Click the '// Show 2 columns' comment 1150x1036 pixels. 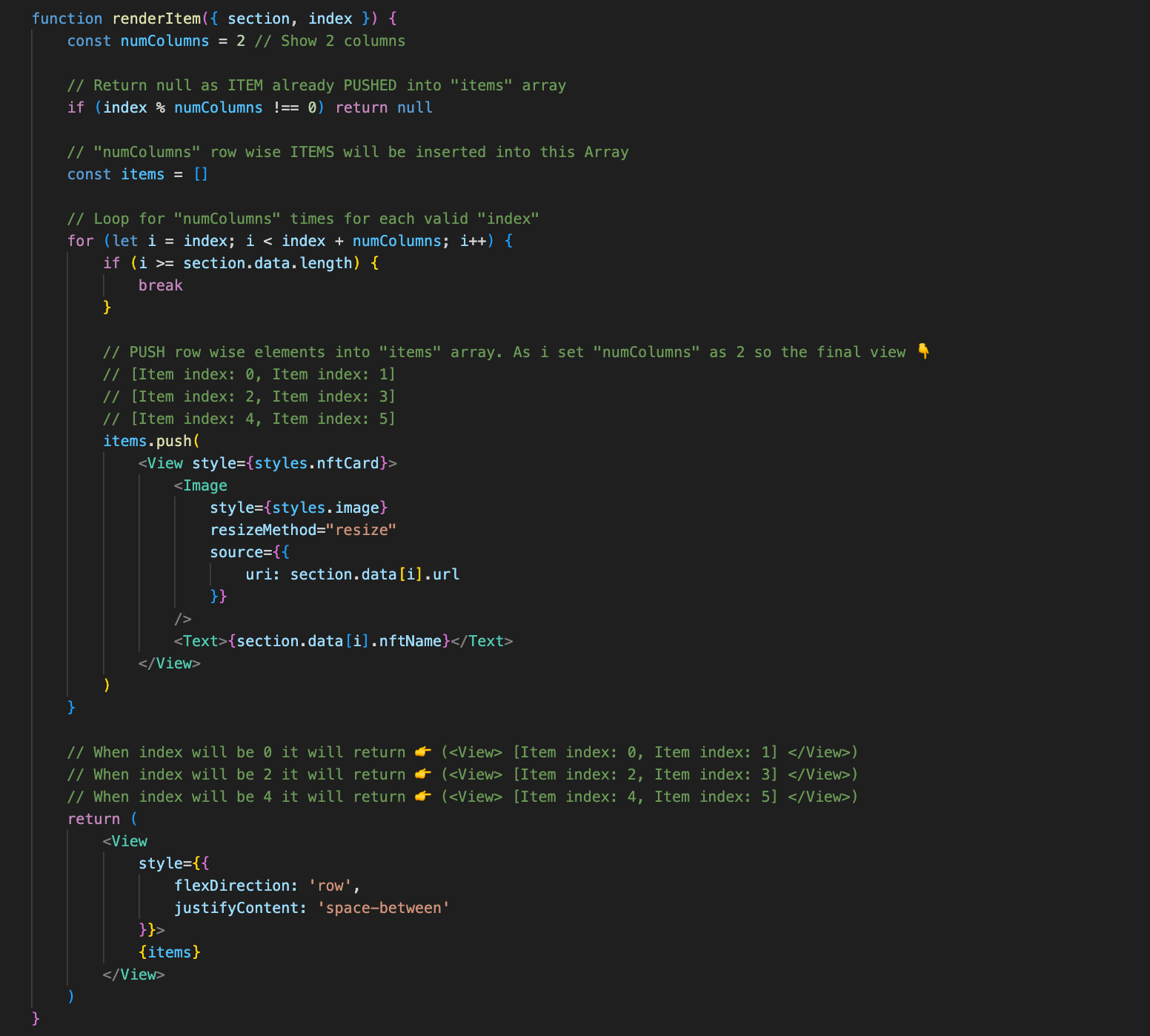click(x=330, y=41)
